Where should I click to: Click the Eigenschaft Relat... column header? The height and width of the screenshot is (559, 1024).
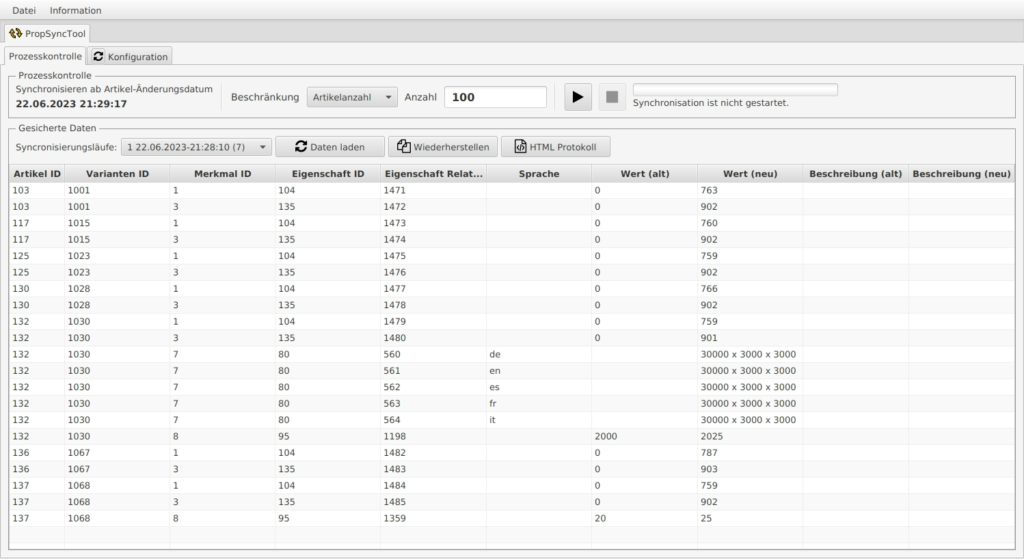pos(434,174)
